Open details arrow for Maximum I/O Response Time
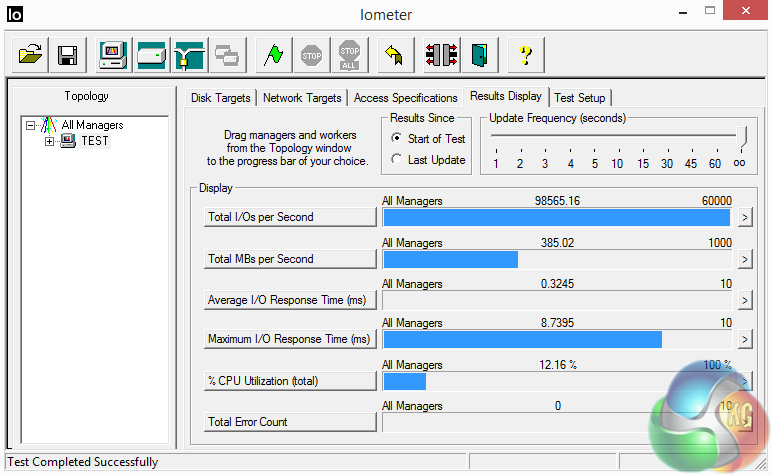 [745, 339]
